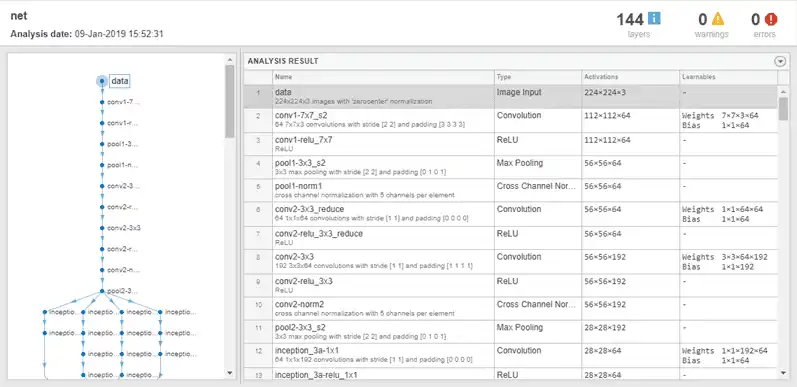This screenshot has width=797, height=387.
Task: Select the pool1-norm1 layer row
Action: tap(510, 190)
